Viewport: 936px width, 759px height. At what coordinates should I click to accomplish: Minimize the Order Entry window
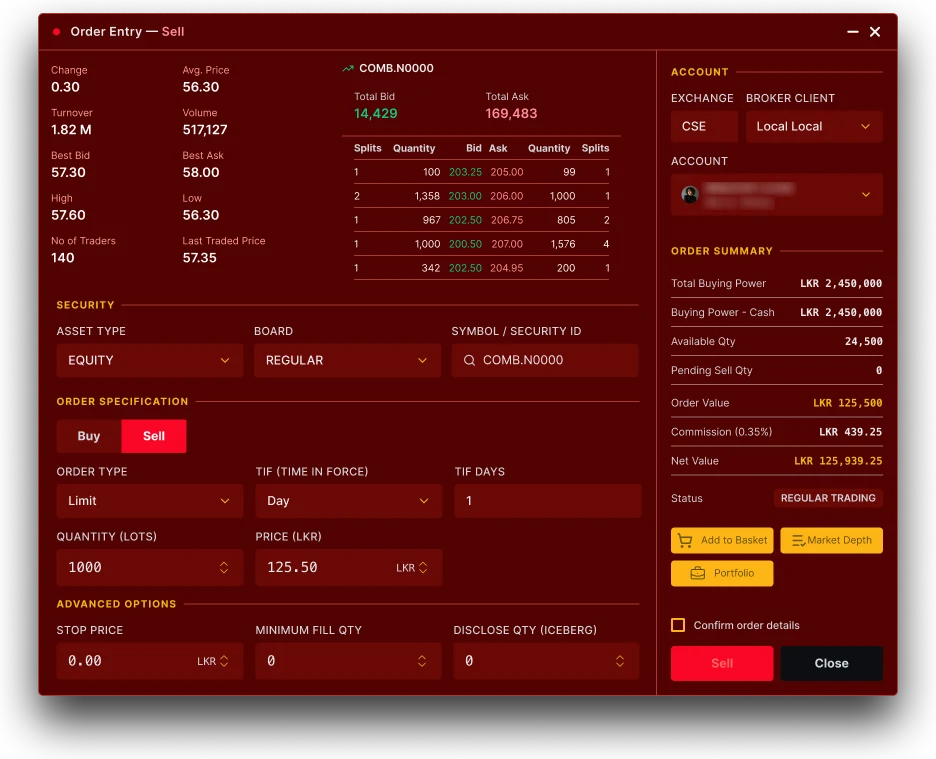tap(852, 32)
